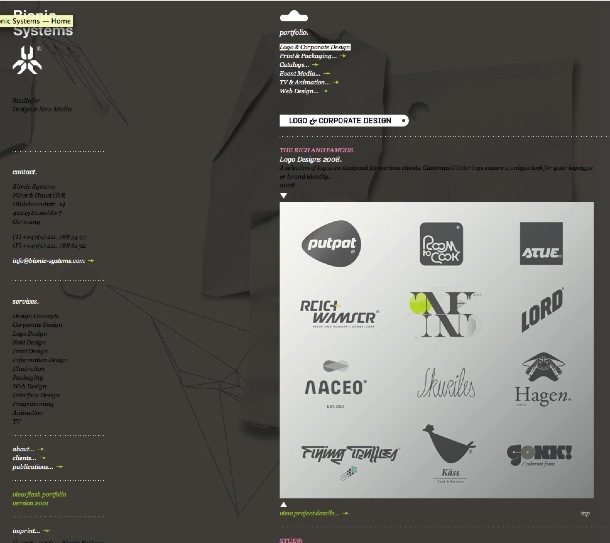Click the Hagen logo
The height and width of the screenshot is (543, 610).
pos(542,381)
